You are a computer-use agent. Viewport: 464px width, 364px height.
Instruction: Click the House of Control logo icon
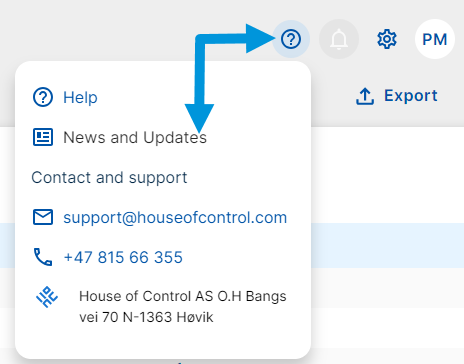pyautogui.click(x=47, y=297)
